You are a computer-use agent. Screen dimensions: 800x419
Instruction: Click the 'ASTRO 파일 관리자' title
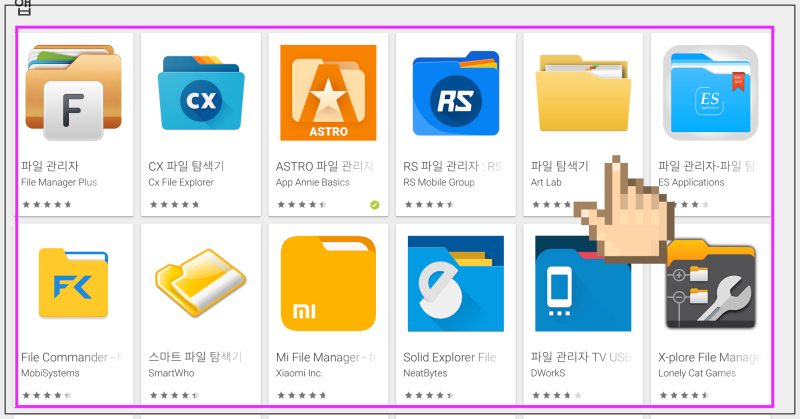point(325,166)
